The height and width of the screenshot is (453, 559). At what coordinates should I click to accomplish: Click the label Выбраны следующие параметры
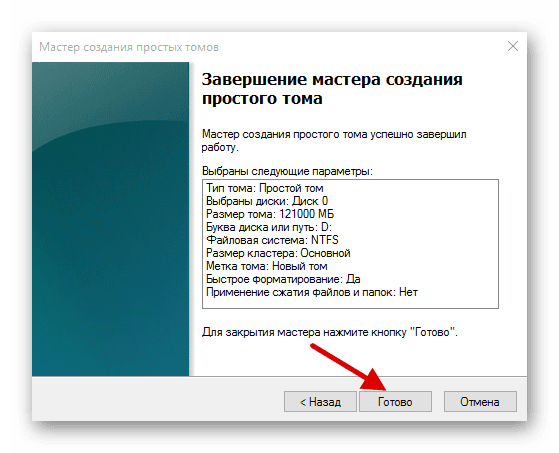(287, 171)
